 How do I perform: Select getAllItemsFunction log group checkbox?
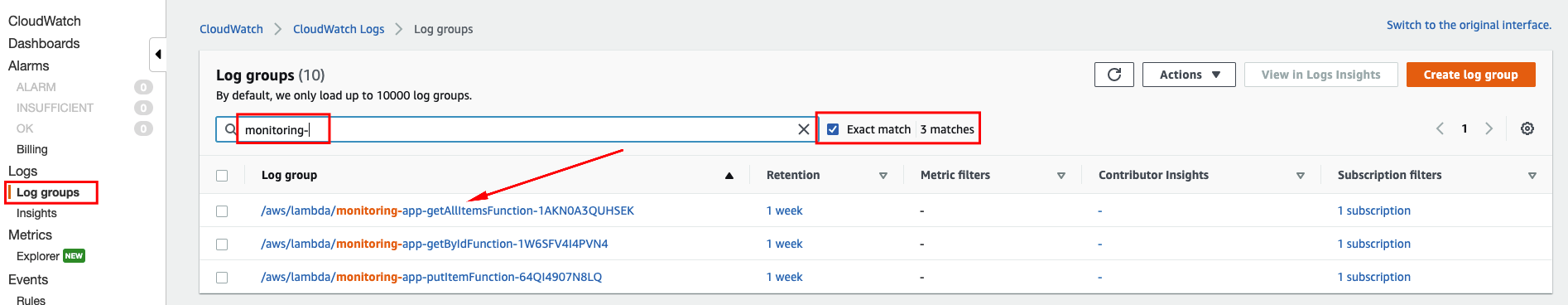click(x=222, y=211)
